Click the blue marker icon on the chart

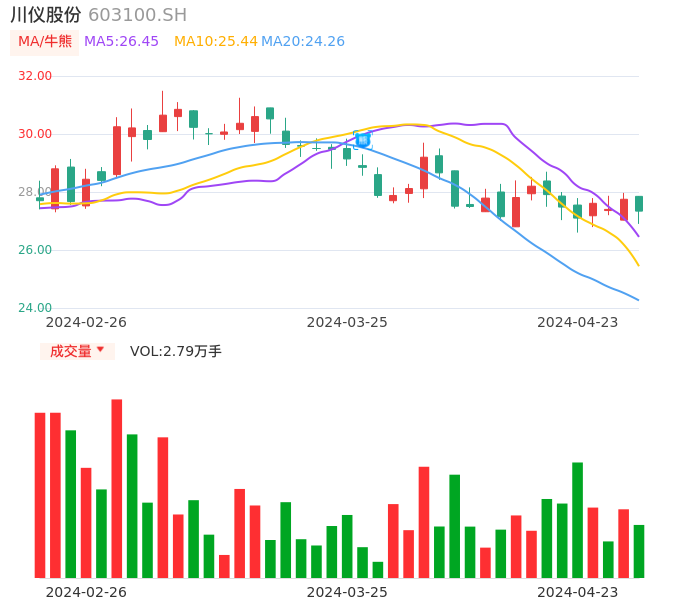362,140
